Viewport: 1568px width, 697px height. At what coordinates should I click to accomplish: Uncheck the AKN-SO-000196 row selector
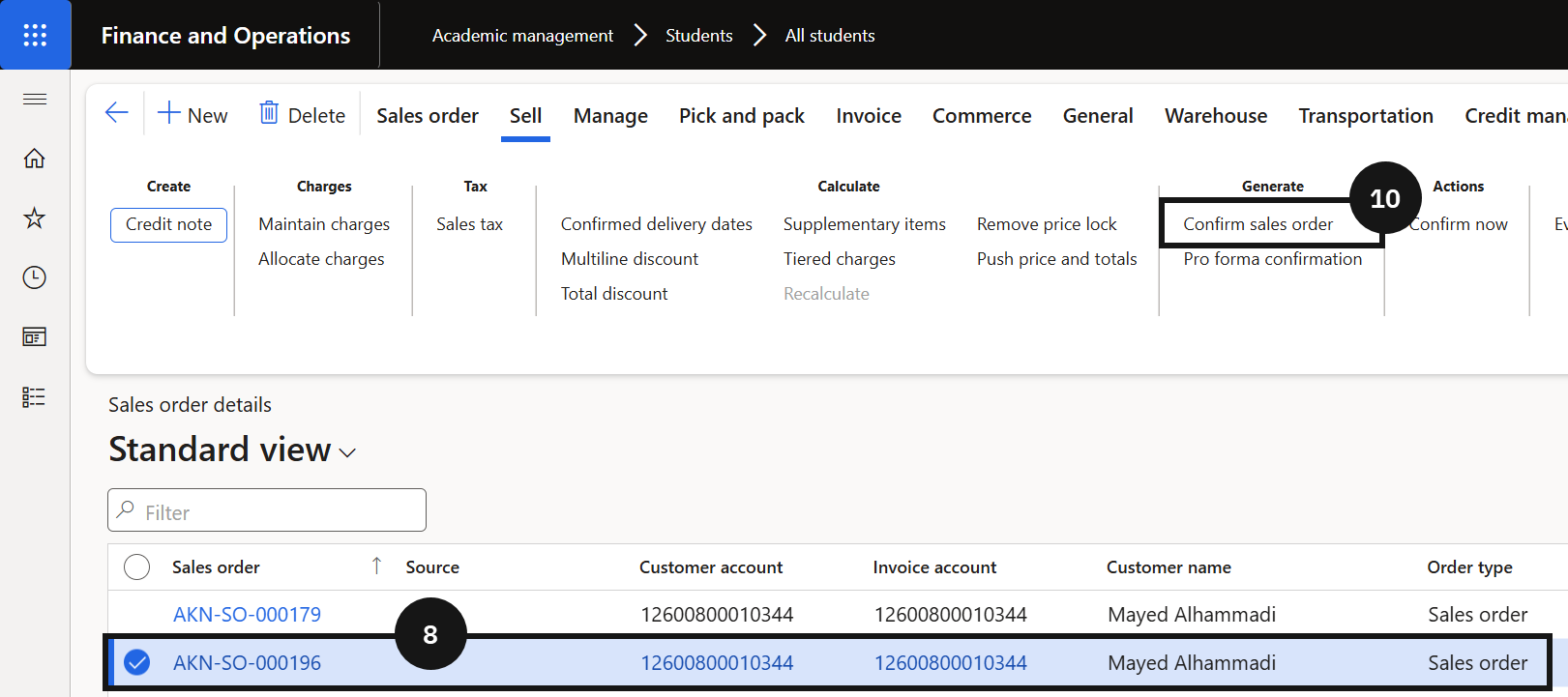coord(137,662)
